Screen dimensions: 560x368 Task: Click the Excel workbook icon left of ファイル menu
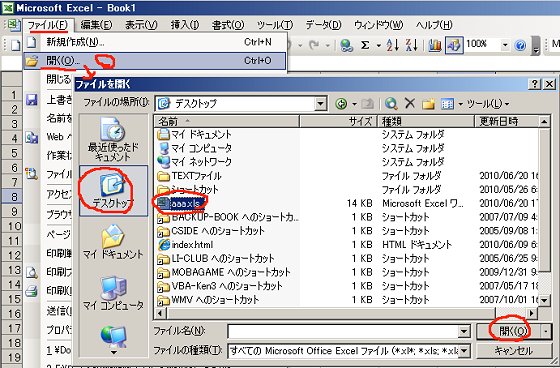[14, 25]
